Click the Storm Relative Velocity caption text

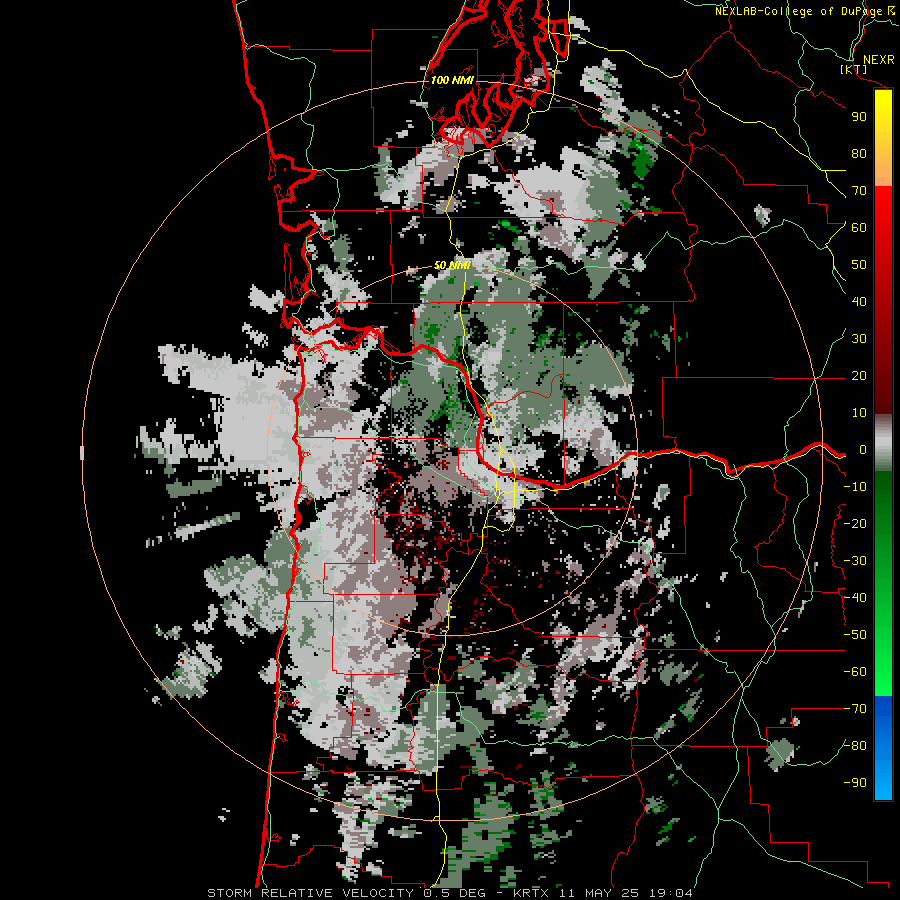pyautogui.click(x=449, y=893)
